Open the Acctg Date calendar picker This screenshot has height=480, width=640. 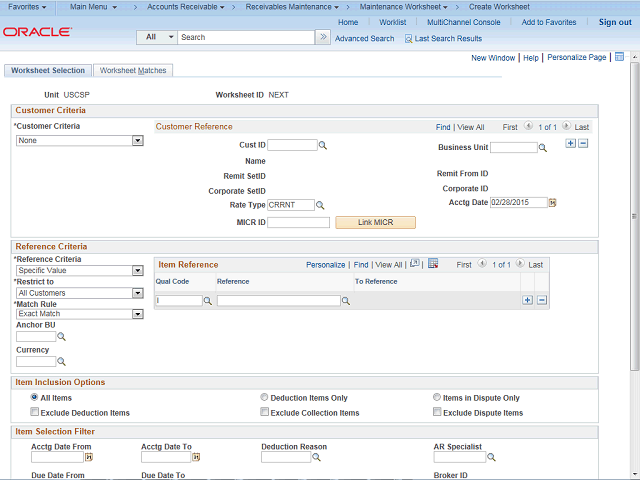tap(552, 202)
